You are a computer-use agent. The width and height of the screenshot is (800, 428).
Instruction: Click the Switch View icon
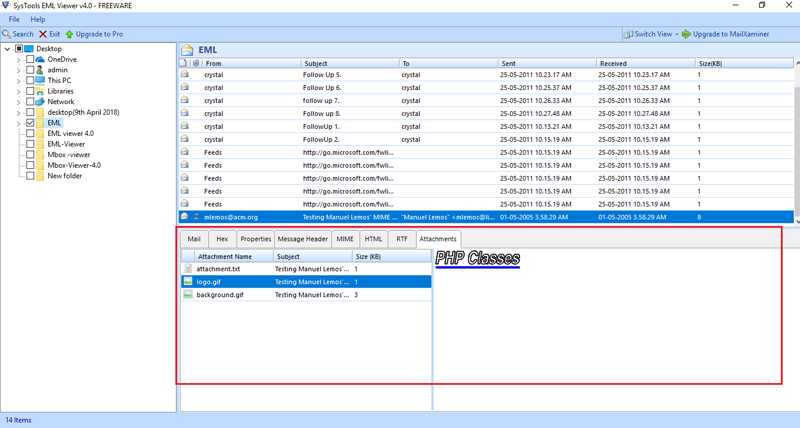tap(628, 34)
